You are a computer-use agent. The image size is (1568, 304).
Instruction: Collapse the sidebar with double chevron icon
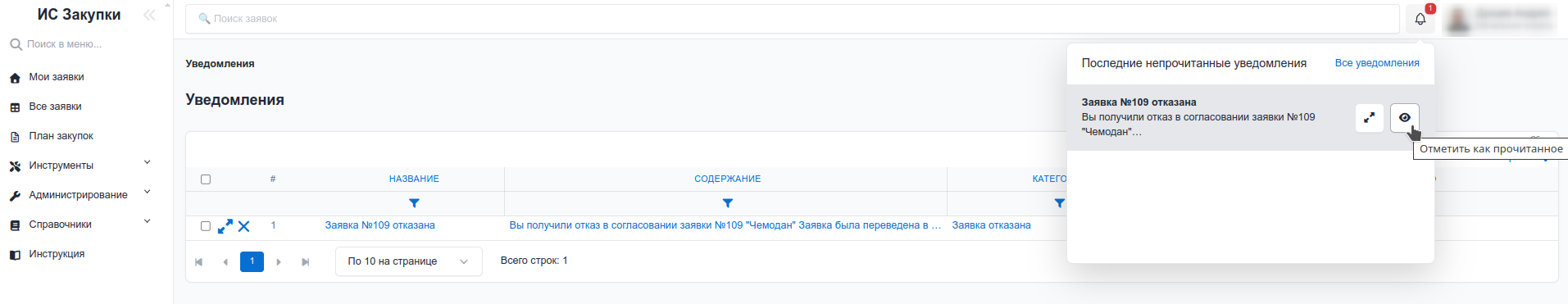149,15
